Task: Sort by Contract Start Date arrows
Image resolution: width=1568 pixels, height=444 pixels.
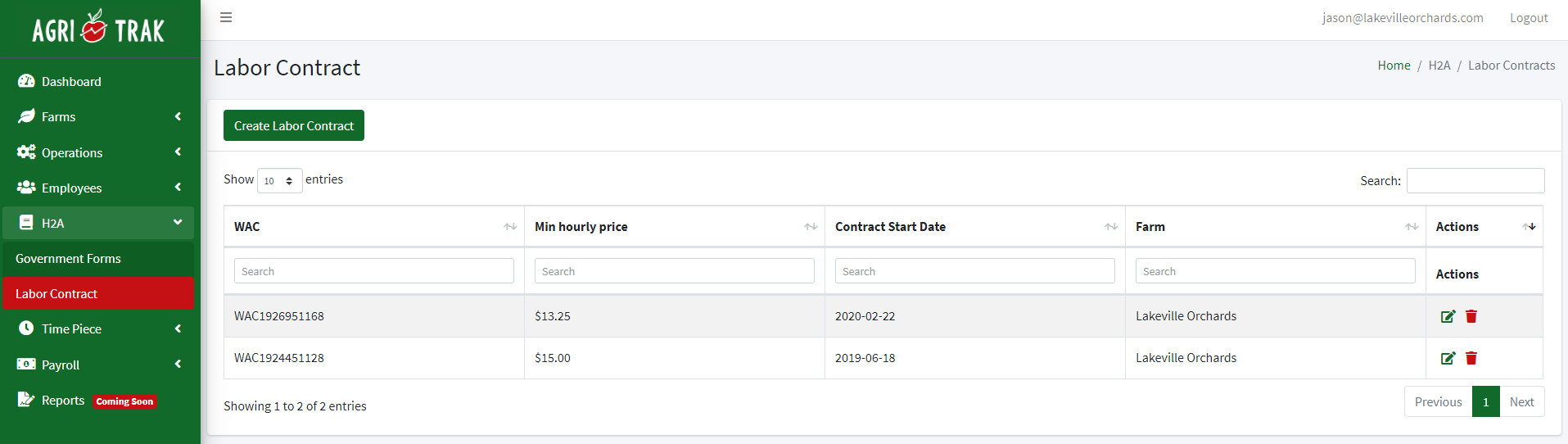Action: pos(1111,227)
